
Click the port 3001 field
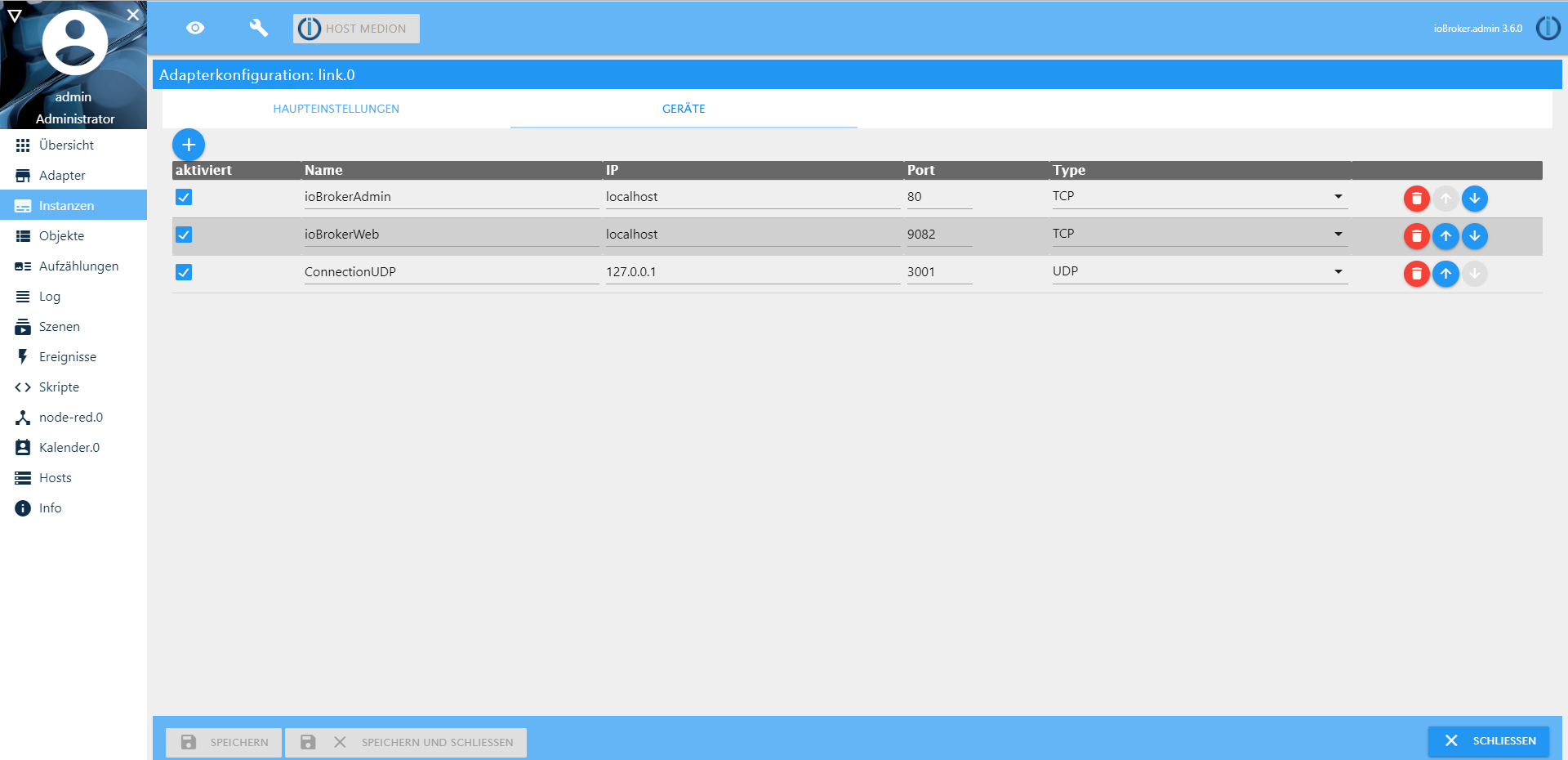click(x=939, y=272)
